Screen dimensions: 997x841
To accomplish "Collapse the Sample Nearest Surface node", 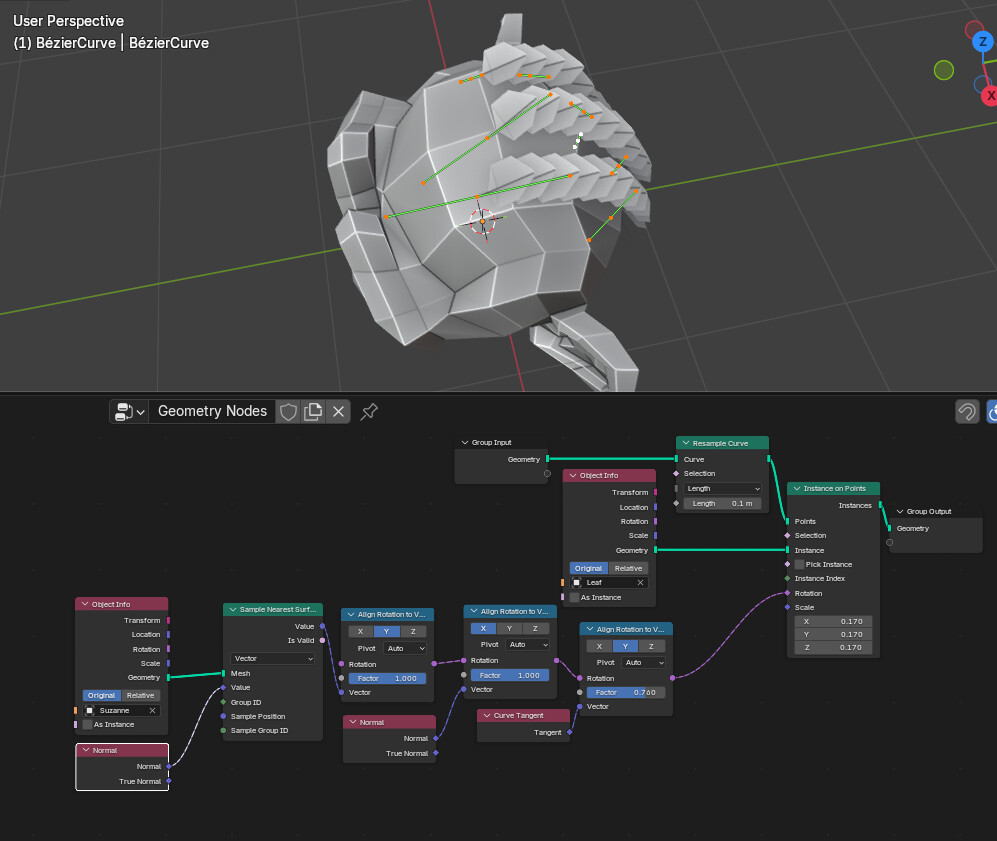I will (x=233, y=610).
